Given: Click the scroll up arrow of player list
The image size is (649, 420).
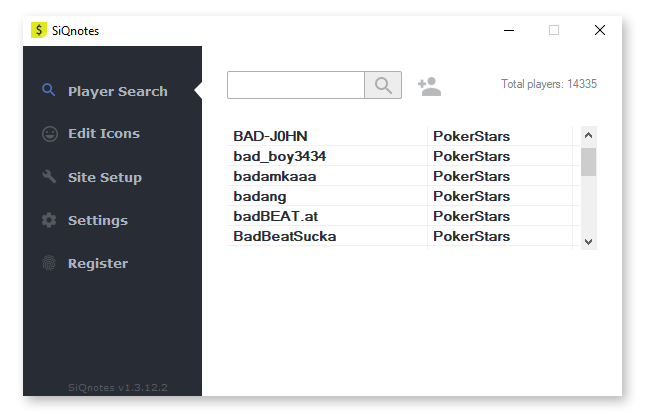Looking at the screenshot, I should point(588,135).
